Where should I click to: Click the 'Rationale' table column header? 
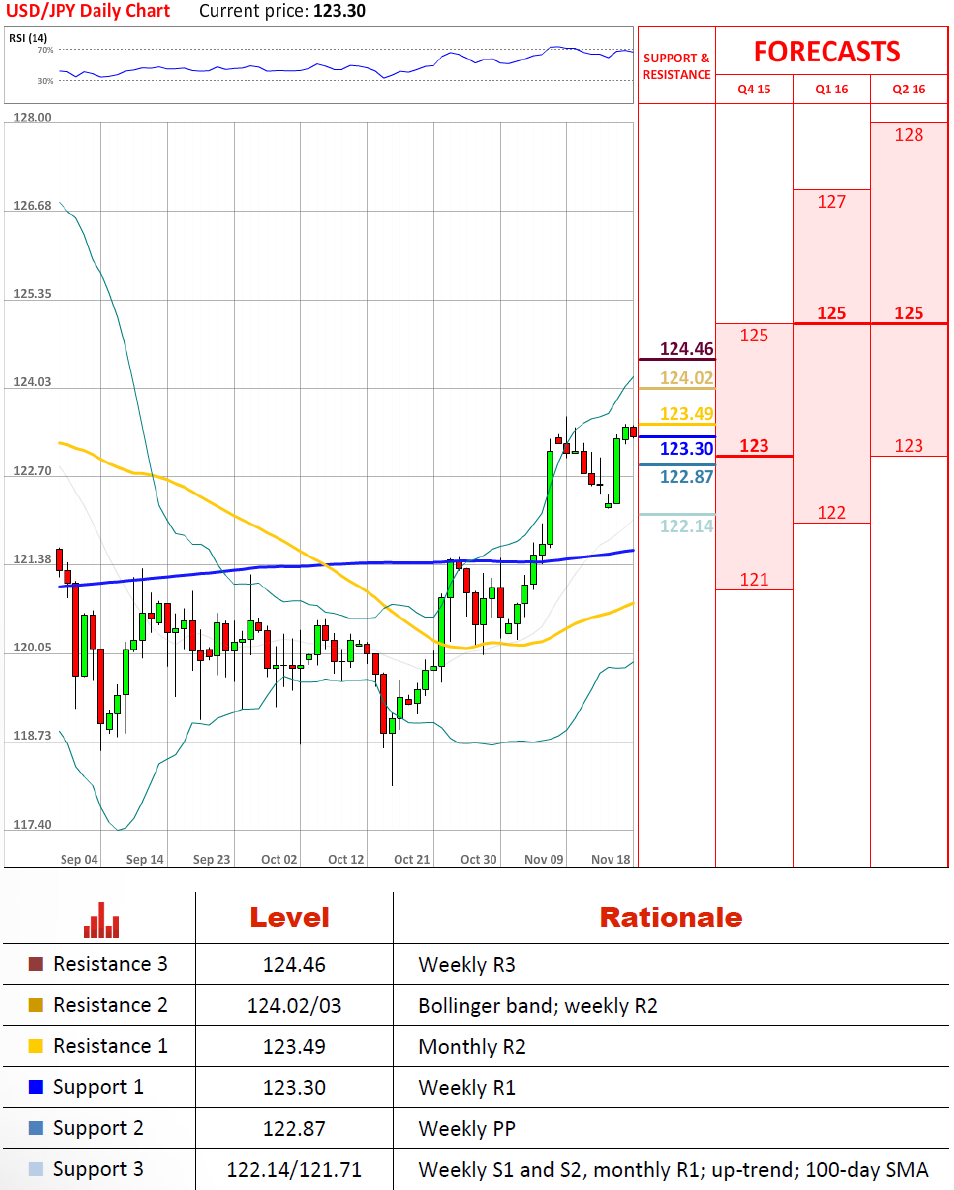click(x=671, y=918)
